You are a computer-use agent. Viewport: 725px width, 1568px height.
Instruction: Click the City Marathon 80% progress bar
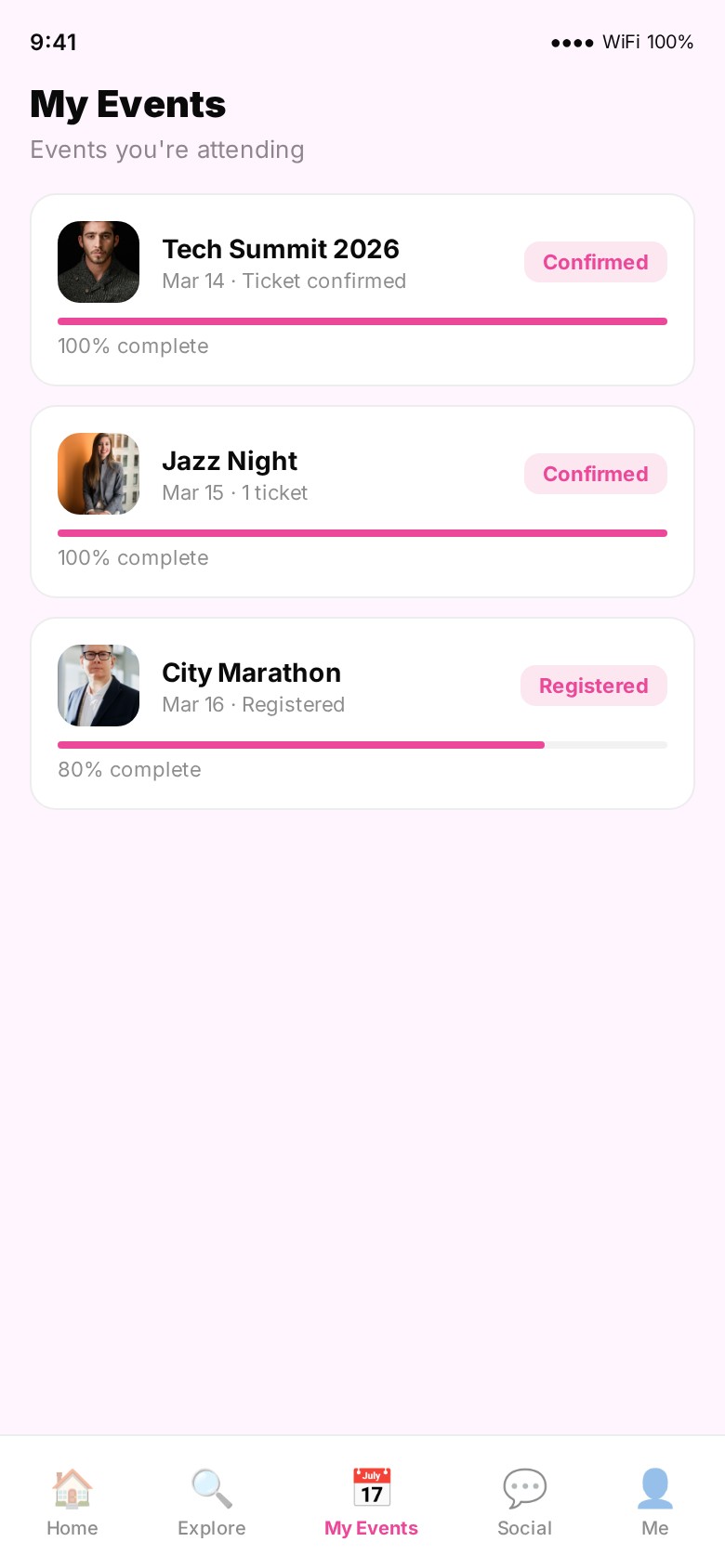(362, 745)
